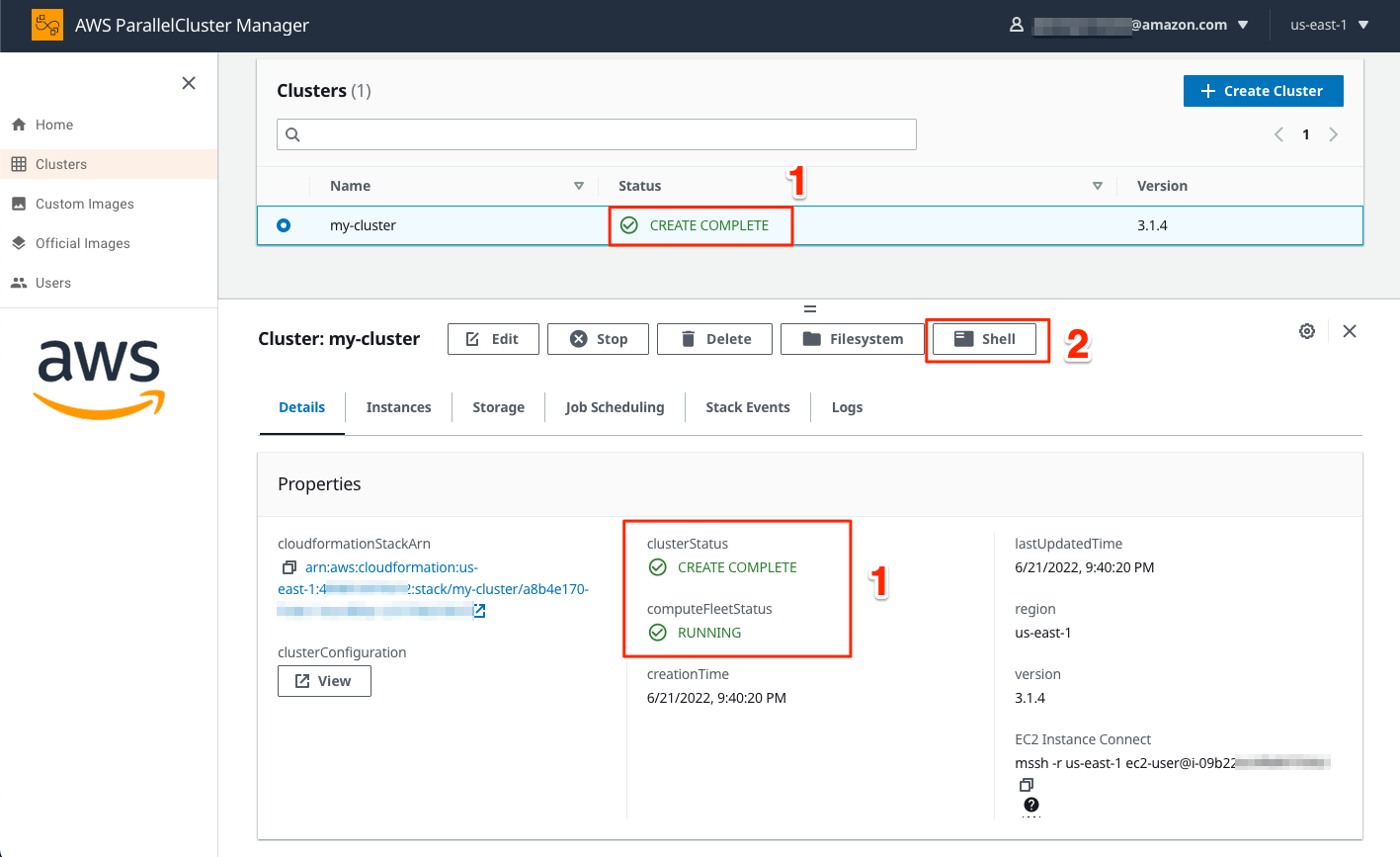Image resolution: width=1400 pixels, height=857 pixels.
Task: Open Official Images in sidebar
Action: [83, 243]
